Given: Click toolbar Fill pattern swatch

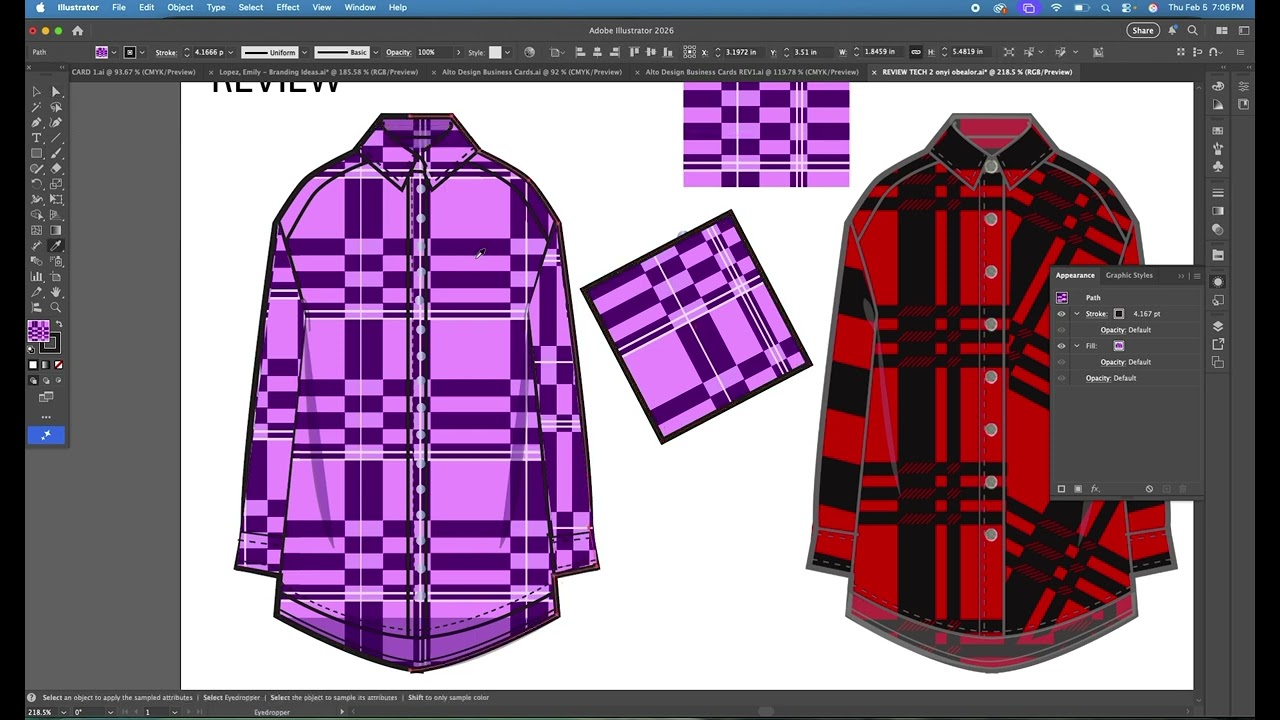Looking at the screenshot, I should [38, 332].
